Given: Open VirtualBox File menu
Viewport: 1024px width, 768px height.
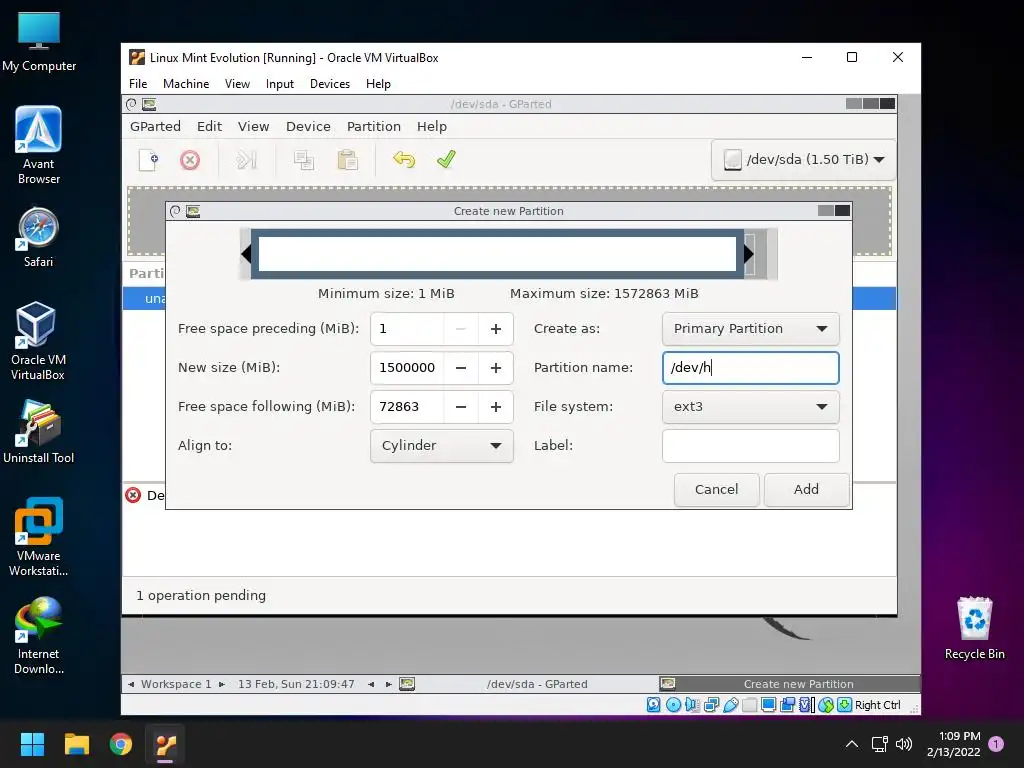Looking at the screenshot, I should (x=138, y=84).
